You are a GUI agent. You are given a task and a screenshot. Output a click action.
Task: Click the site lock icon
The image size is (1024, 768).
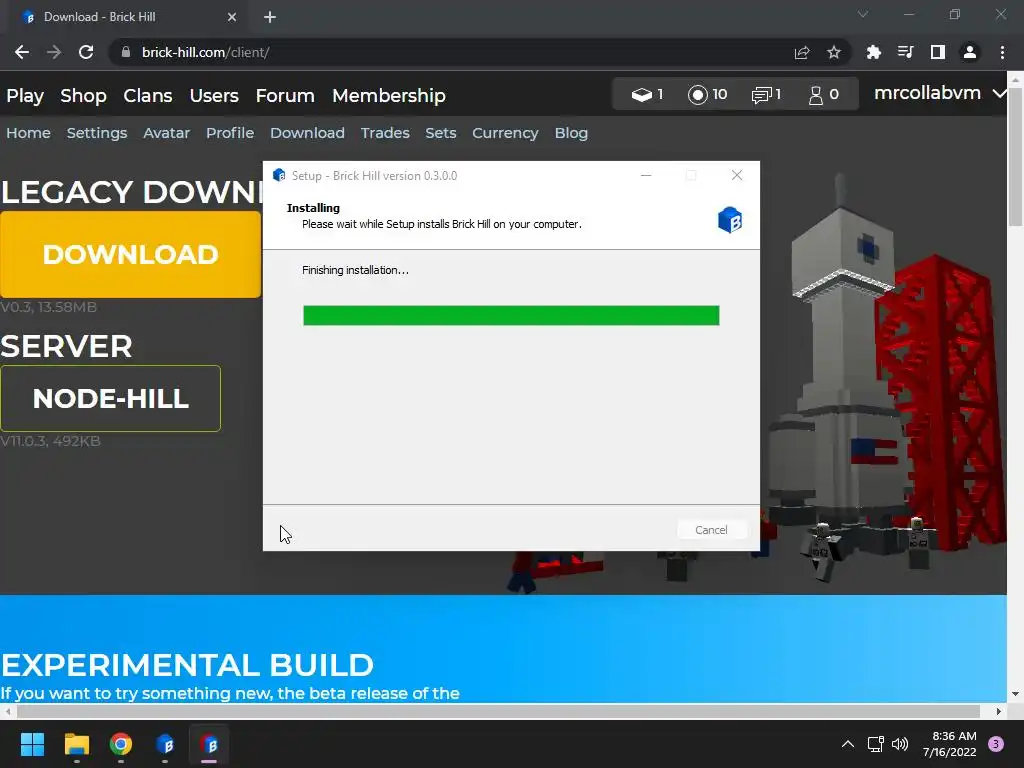point(126,52)
